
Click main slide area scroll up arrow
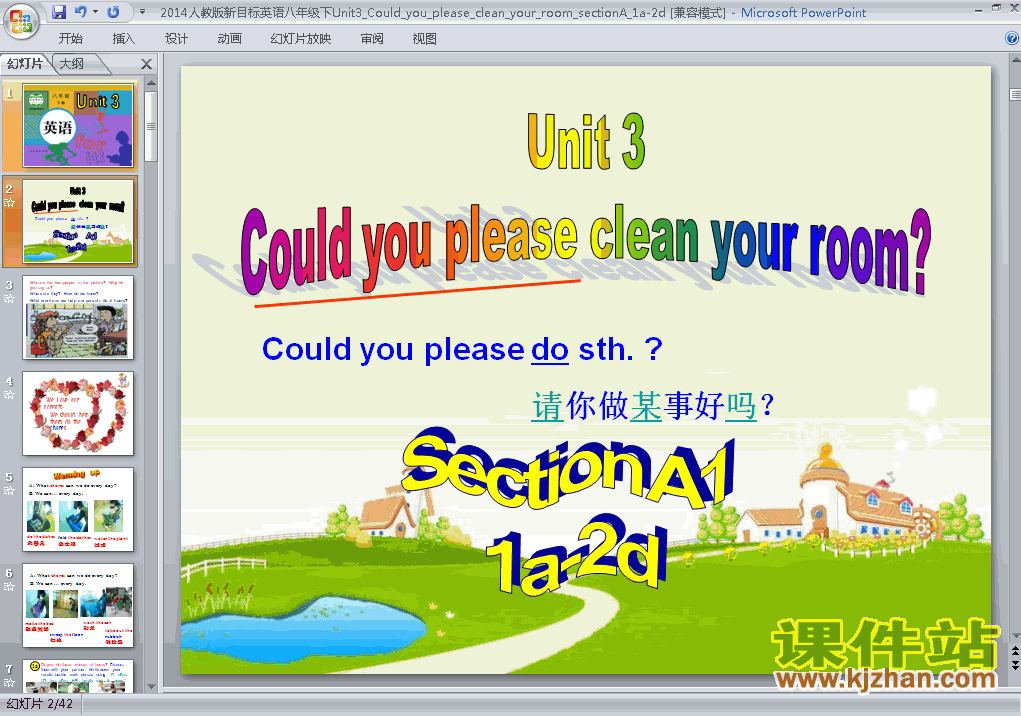(x=1015, y=60)
